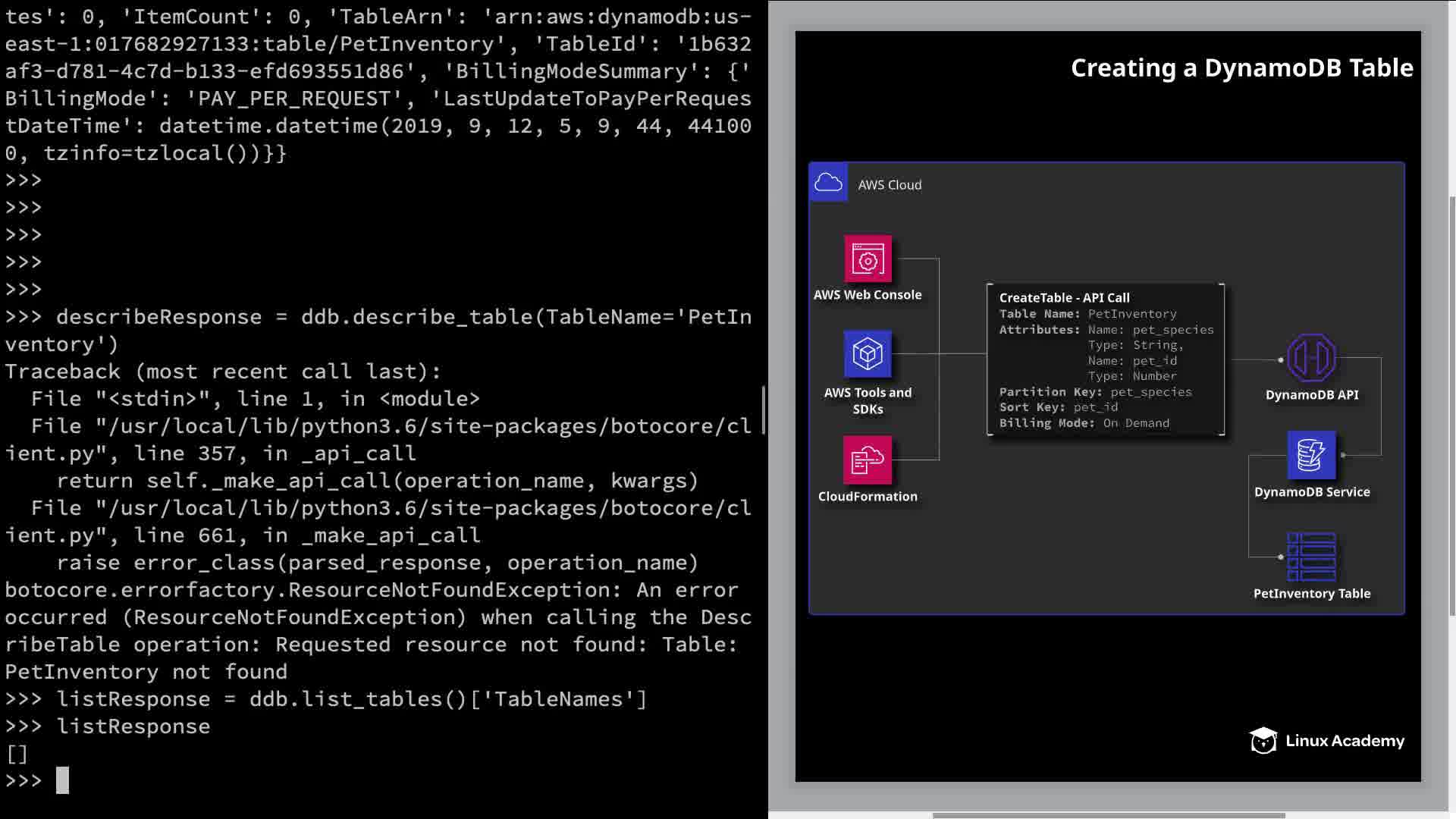Click the PetInventory Table icon

[x=1311, y=557]
